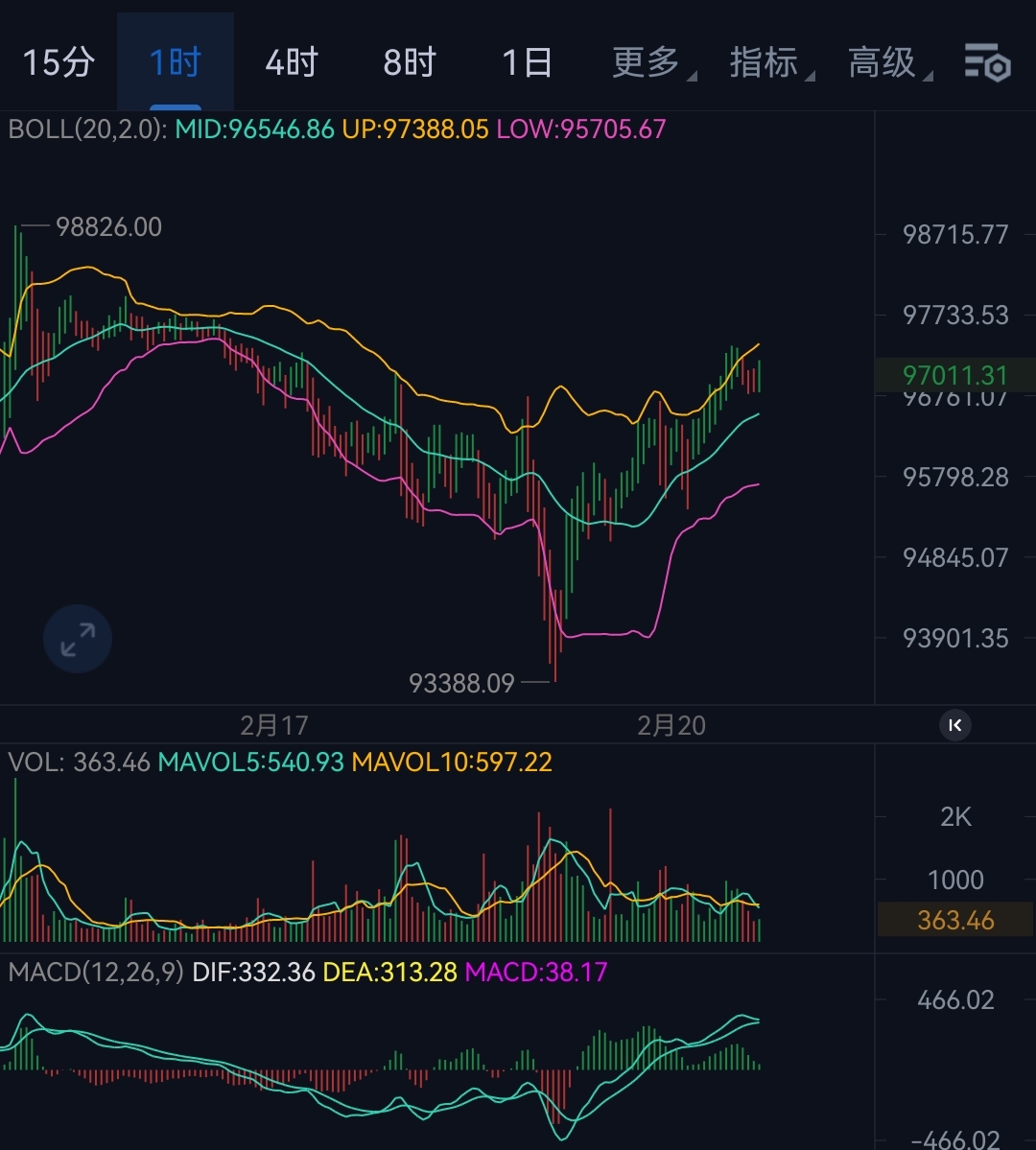The width and height of the screenshot is (1036, 1150).
Task: Tap the 98826.00 high price marker
Action: 108,227
